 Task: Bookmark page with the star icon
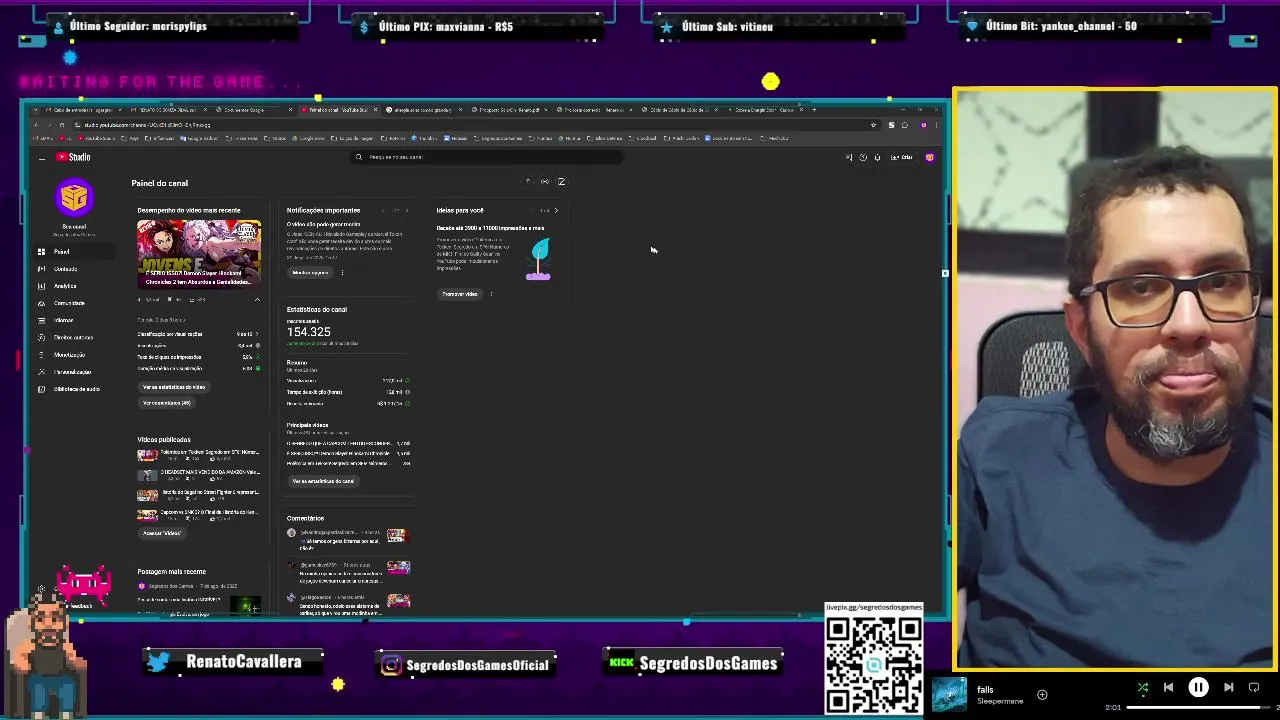point(873,125)
